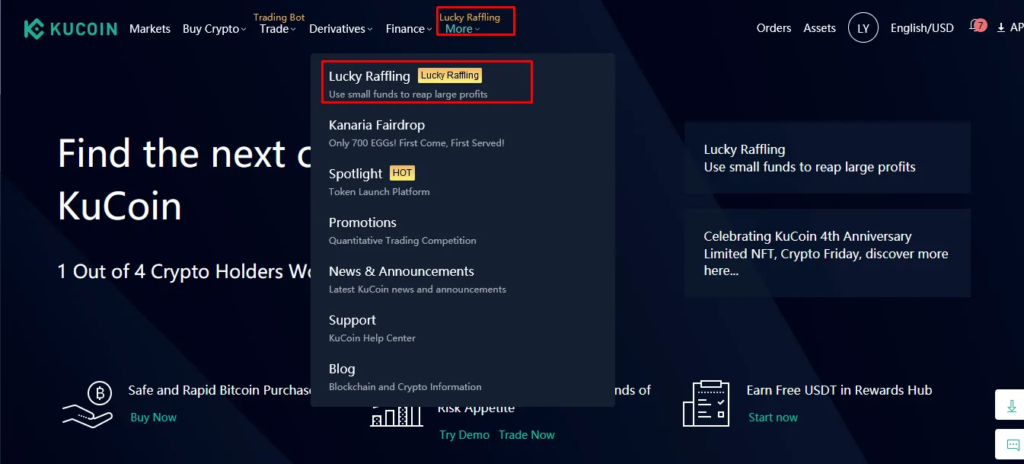The image size is (1024, 464).
Task: Open the English/USD language selector
Action: [921, 28]
